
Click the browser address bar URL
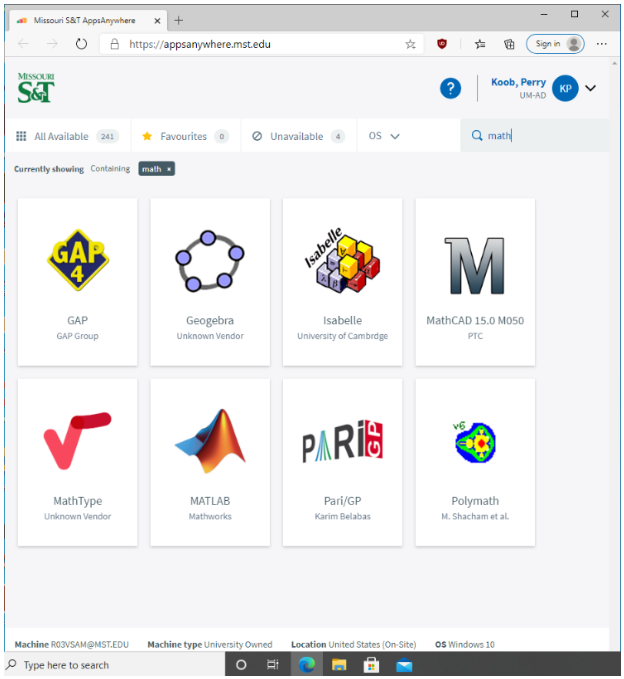tap(200, 44)
